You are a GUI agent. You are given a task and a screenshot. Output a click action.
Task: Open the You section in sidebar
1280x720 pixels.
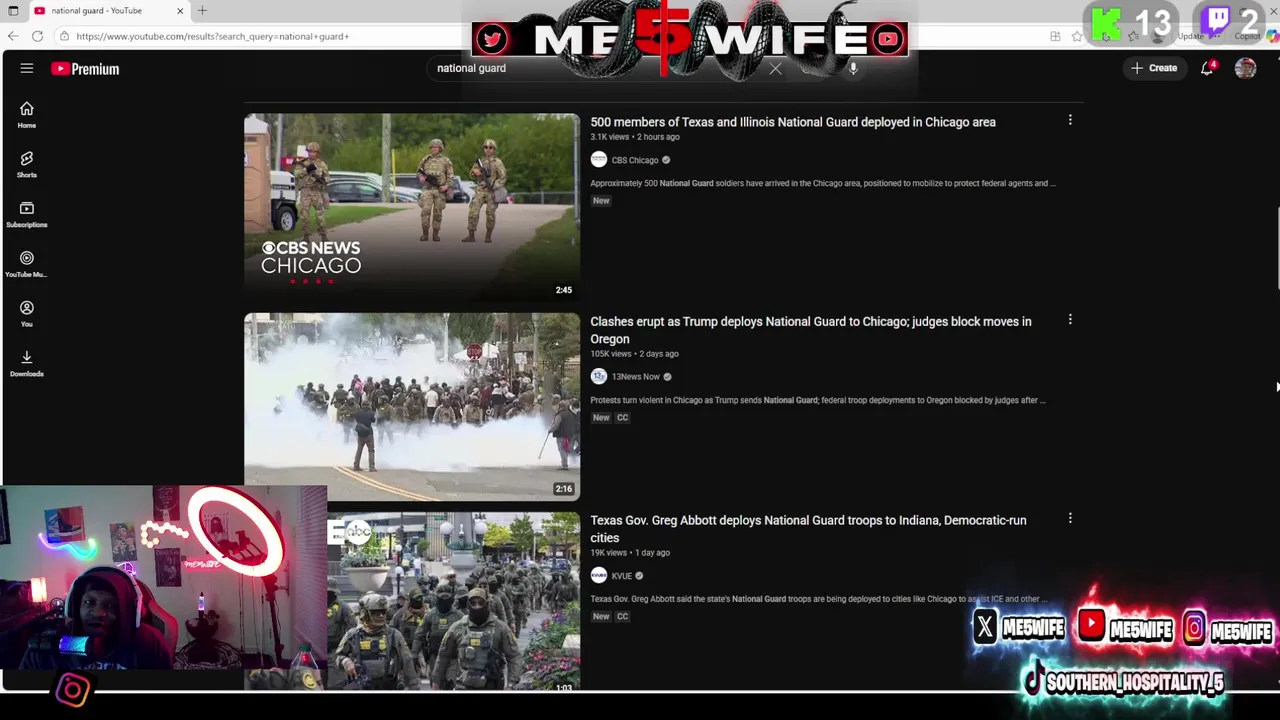pyautogui.click(x=27, y=314)
